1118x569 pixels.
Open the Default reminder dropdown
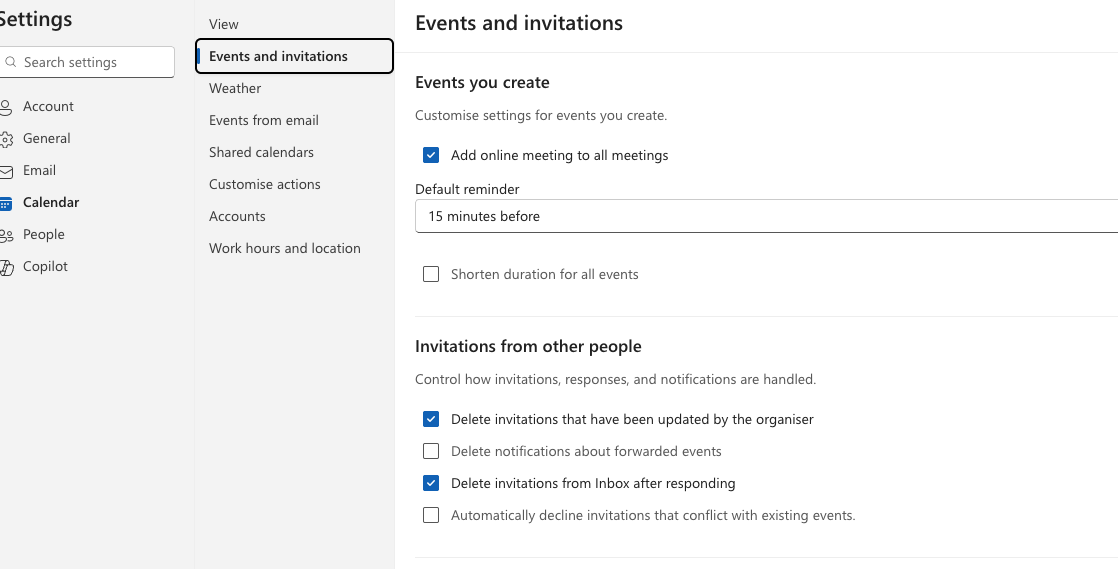pyautogui.click(x=766, y=216)
